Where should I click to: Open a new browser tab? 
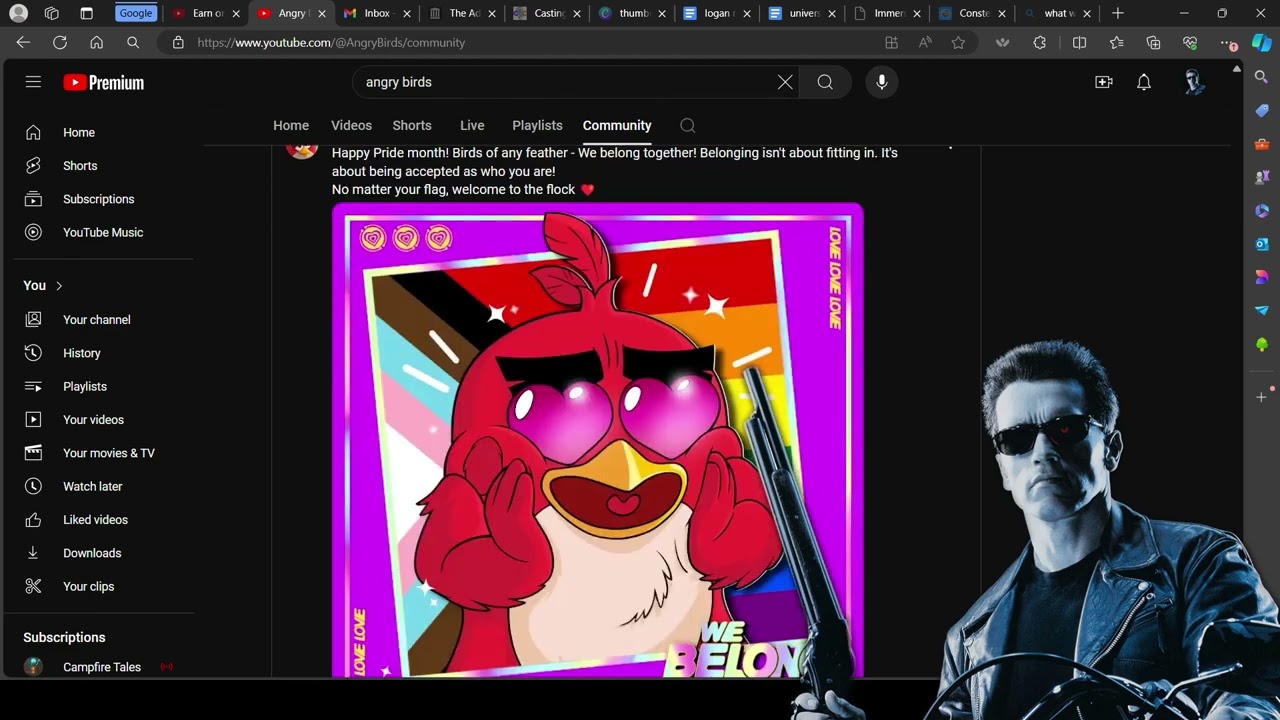1118,13
